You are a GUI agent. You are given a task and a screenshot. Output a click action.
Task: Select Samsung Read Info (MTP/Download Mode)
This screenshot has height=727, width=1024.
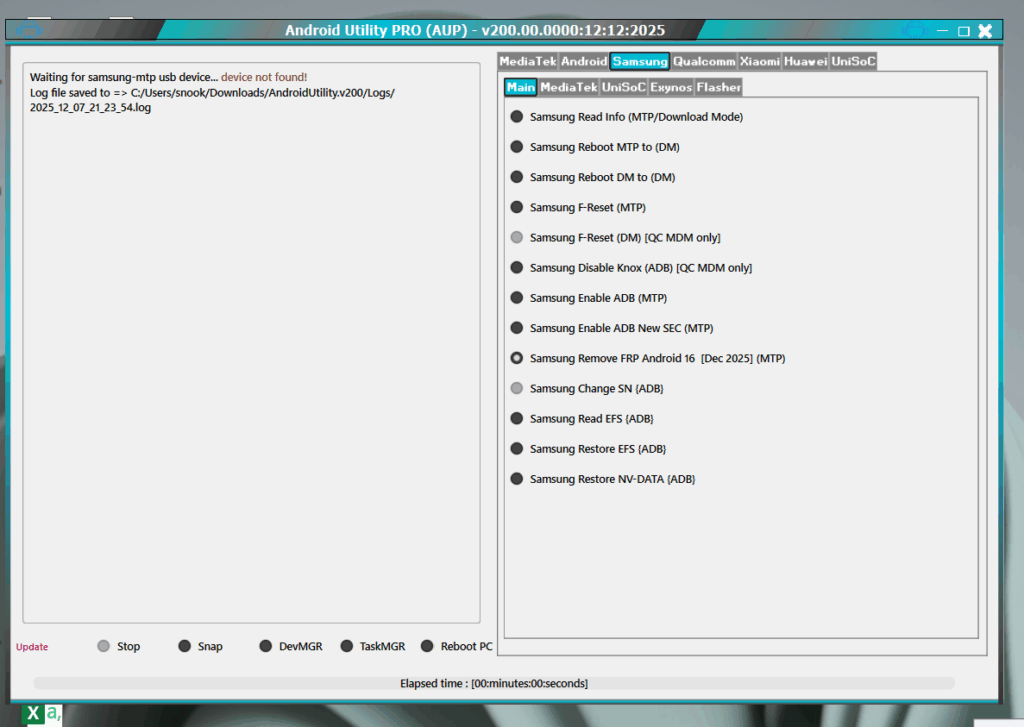click(x=517, y=116)
